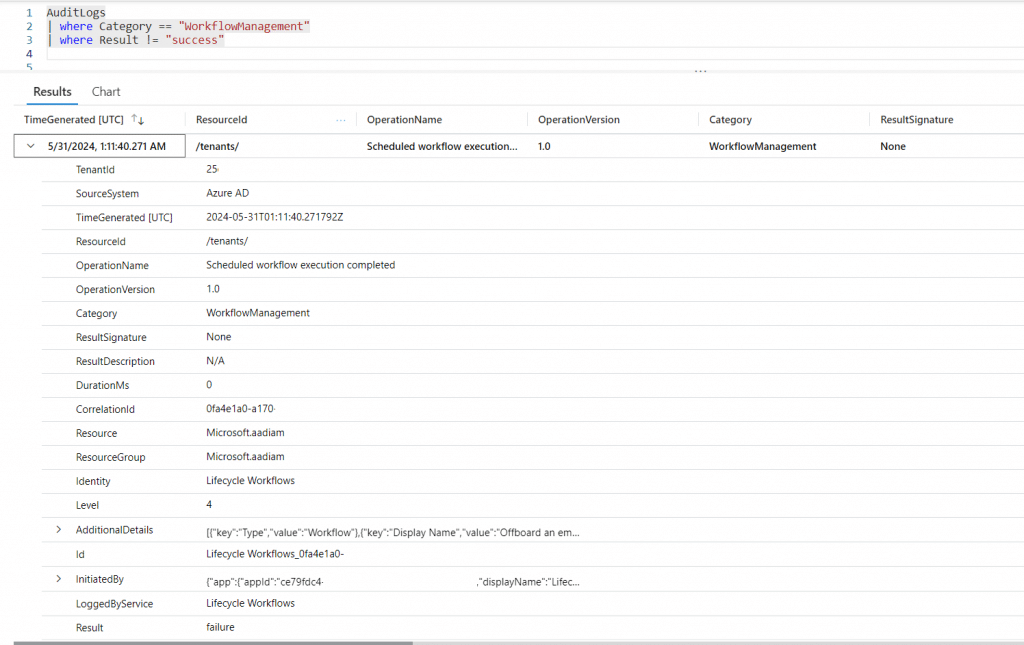Click the ResultSignature column header

pyautogui.click(x=916, y=119)
